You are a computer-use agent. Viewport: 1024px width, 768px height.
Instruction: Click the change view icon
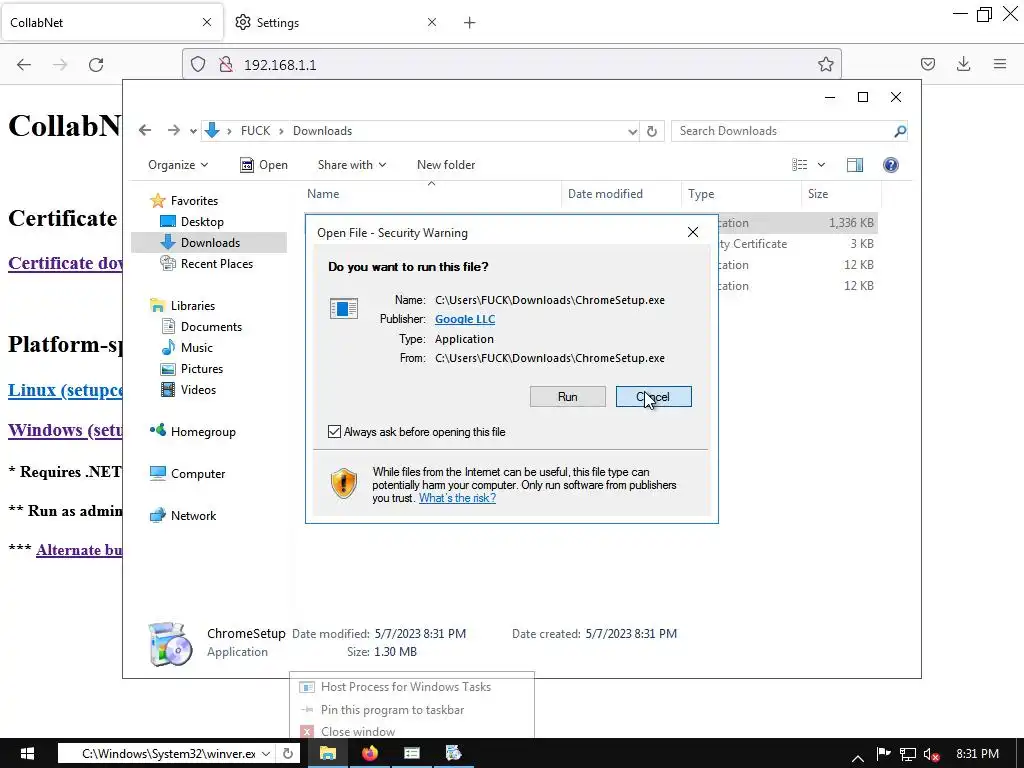(x=800, y=165)
